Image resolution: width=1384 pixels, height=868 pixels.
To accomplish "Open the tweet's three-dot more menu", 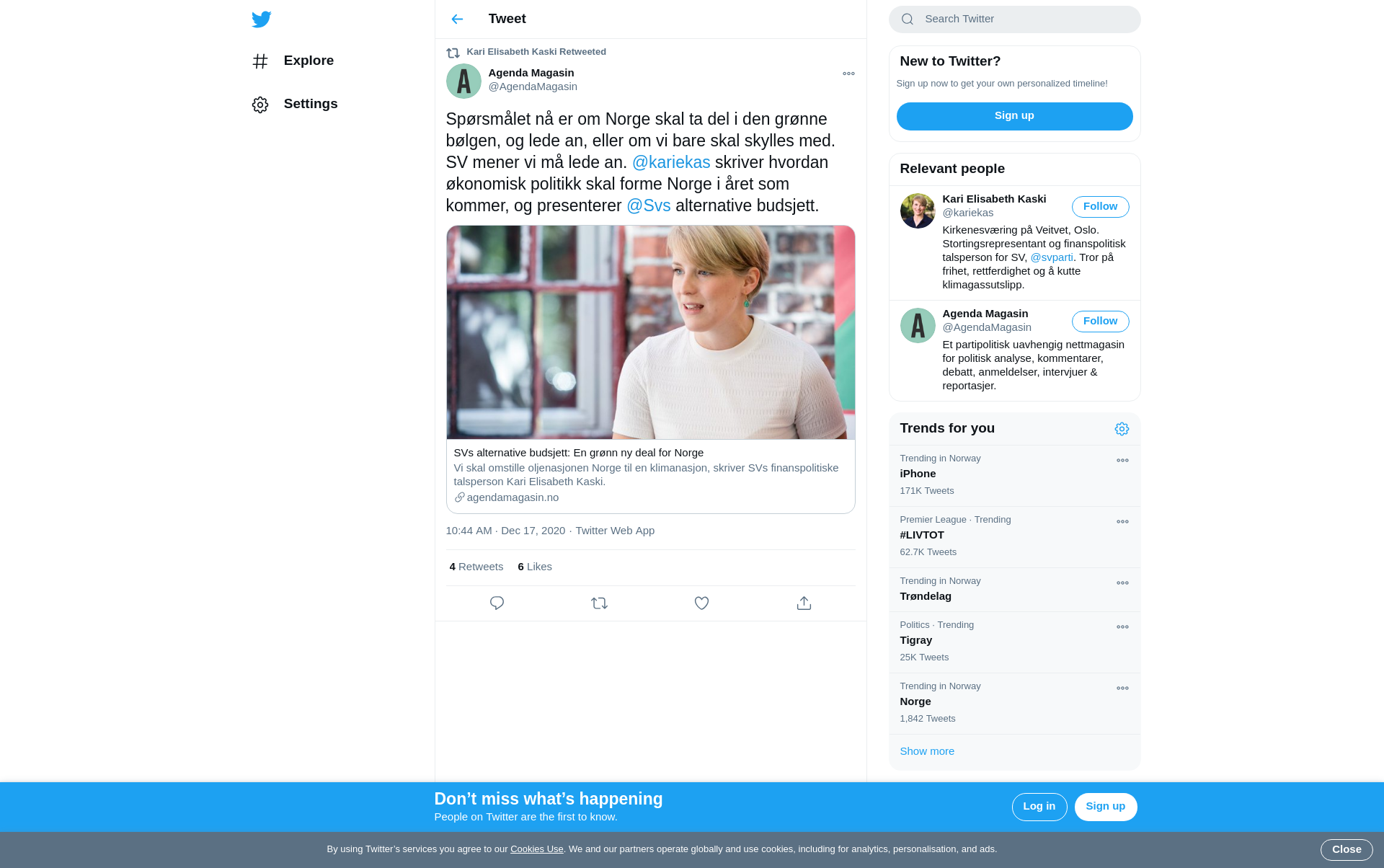I will (x=848, y=74).
